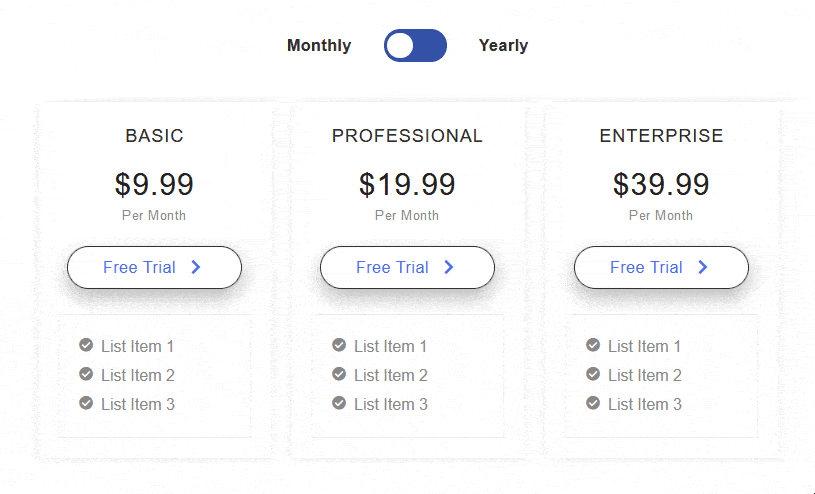Select the Monthly billing label
This screenshot has width=815, height=494.
pos(319,46)
